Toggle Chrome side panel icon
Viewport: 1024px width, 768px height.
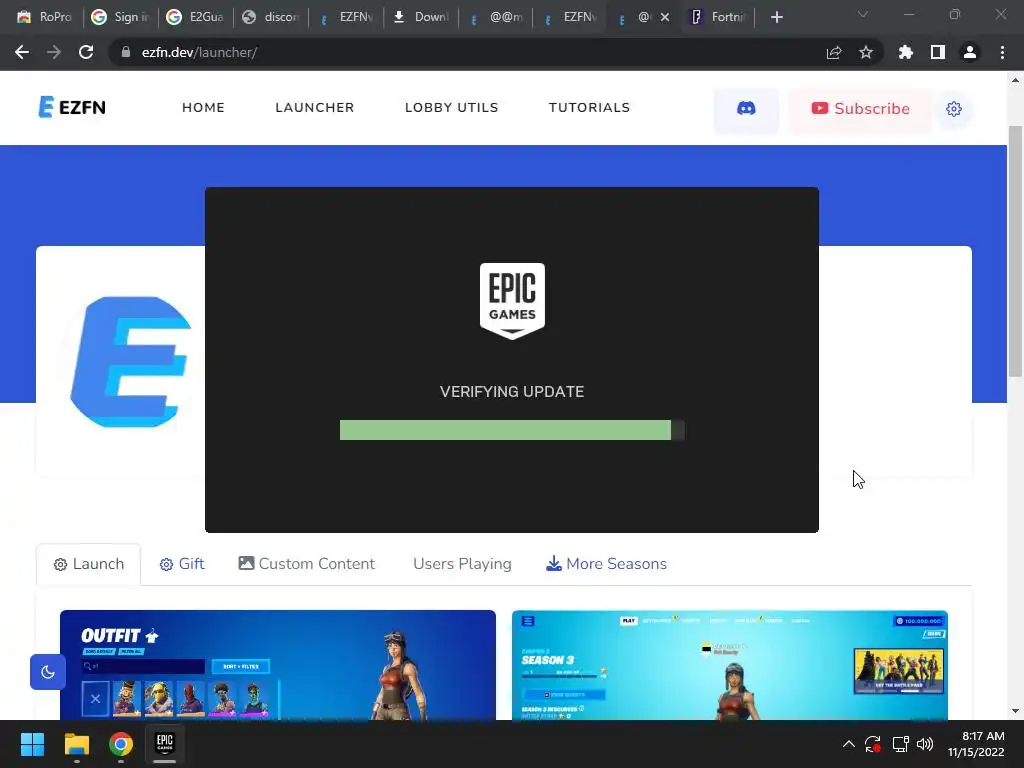tap(938, 52)
